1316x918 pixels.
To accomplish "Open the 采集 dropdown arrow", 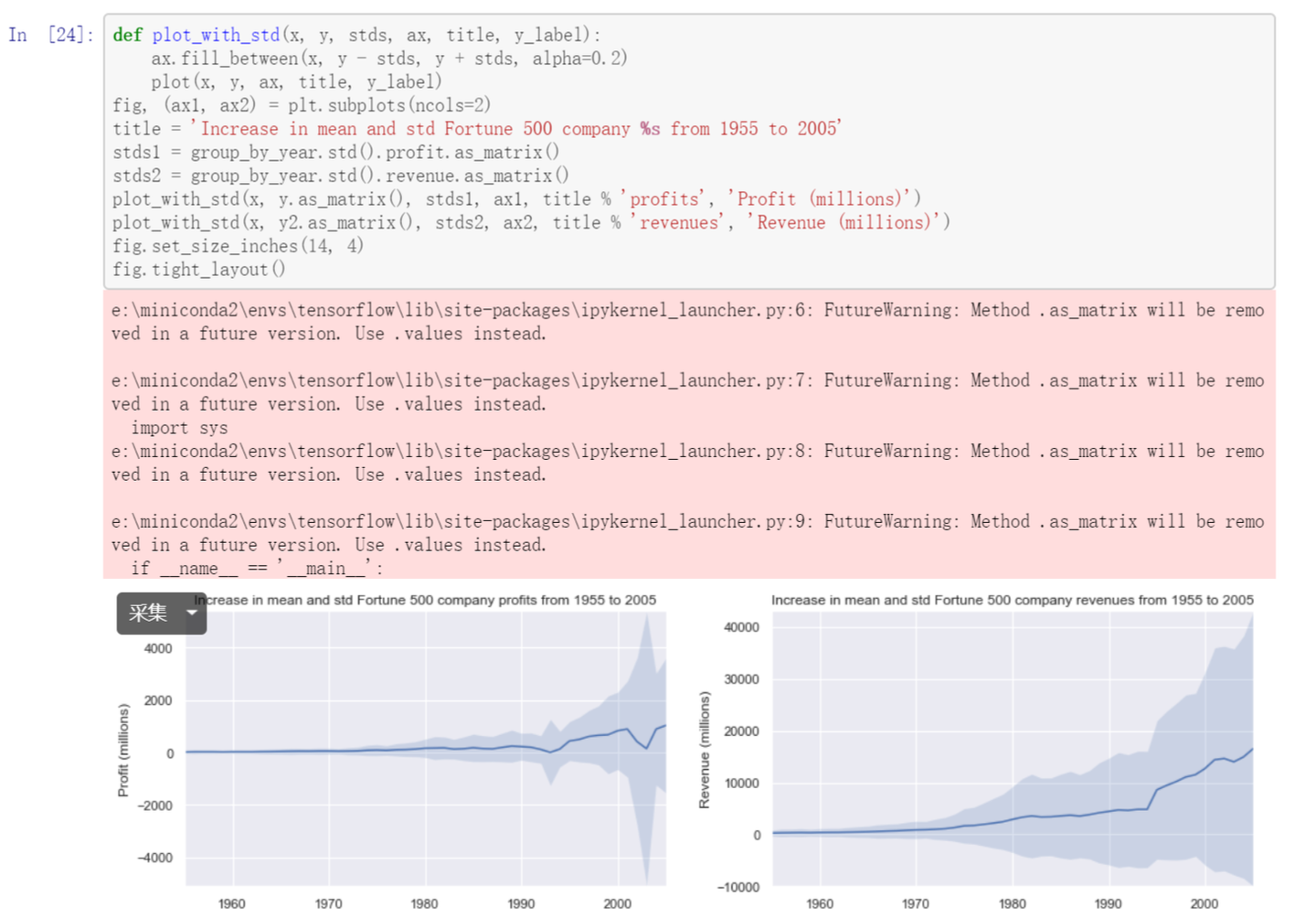I will [x=194, y=614].
